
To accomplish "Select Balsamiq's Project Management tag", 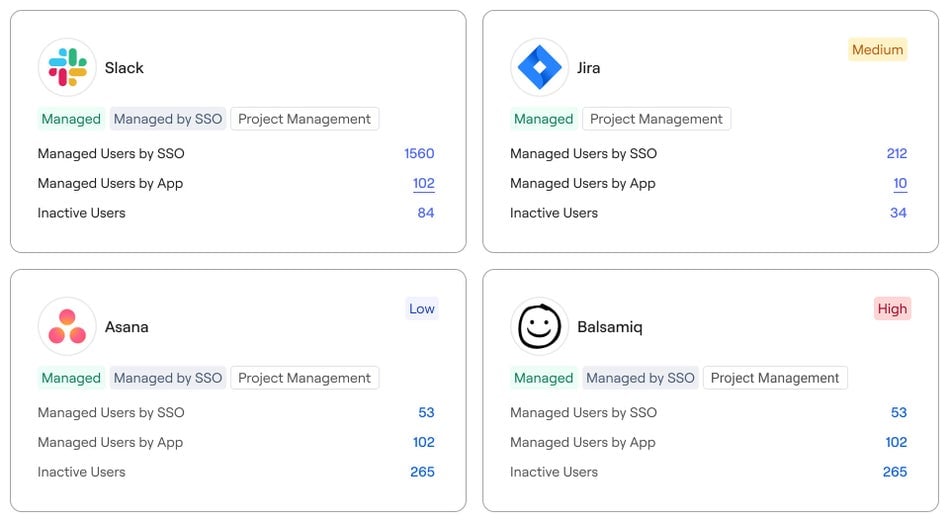I will (775, 378).
